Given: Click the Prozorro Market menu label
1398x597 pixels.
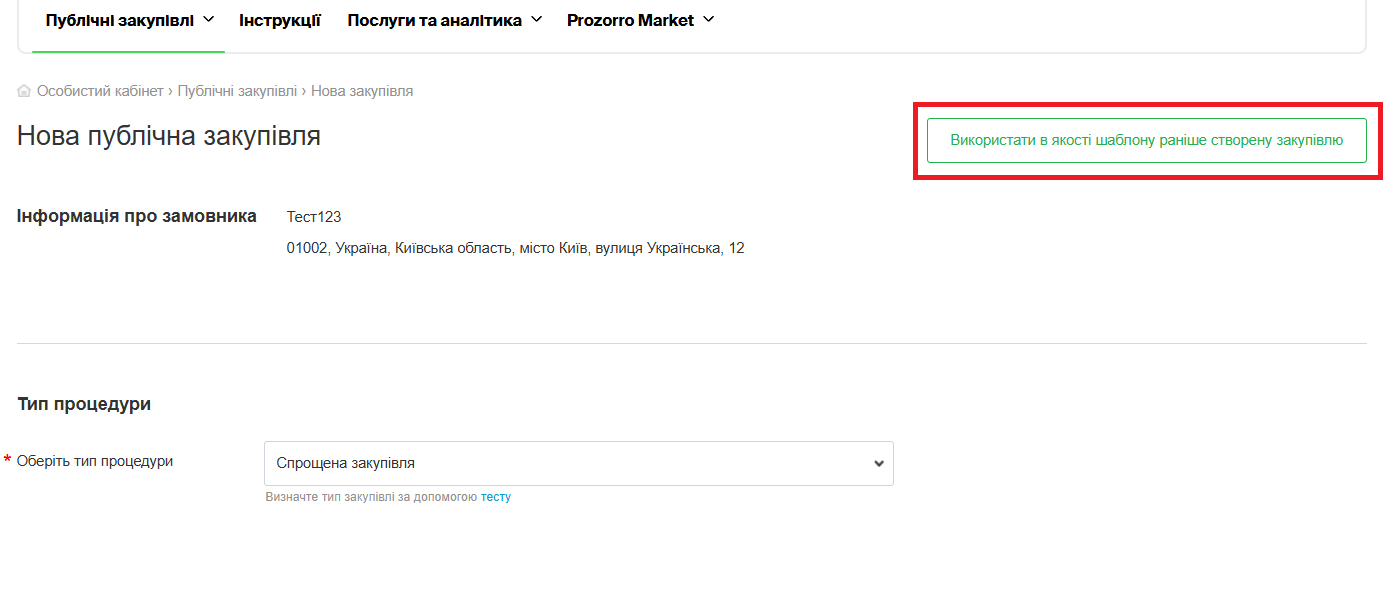Looking at the screenshot, I should point(630,20).
